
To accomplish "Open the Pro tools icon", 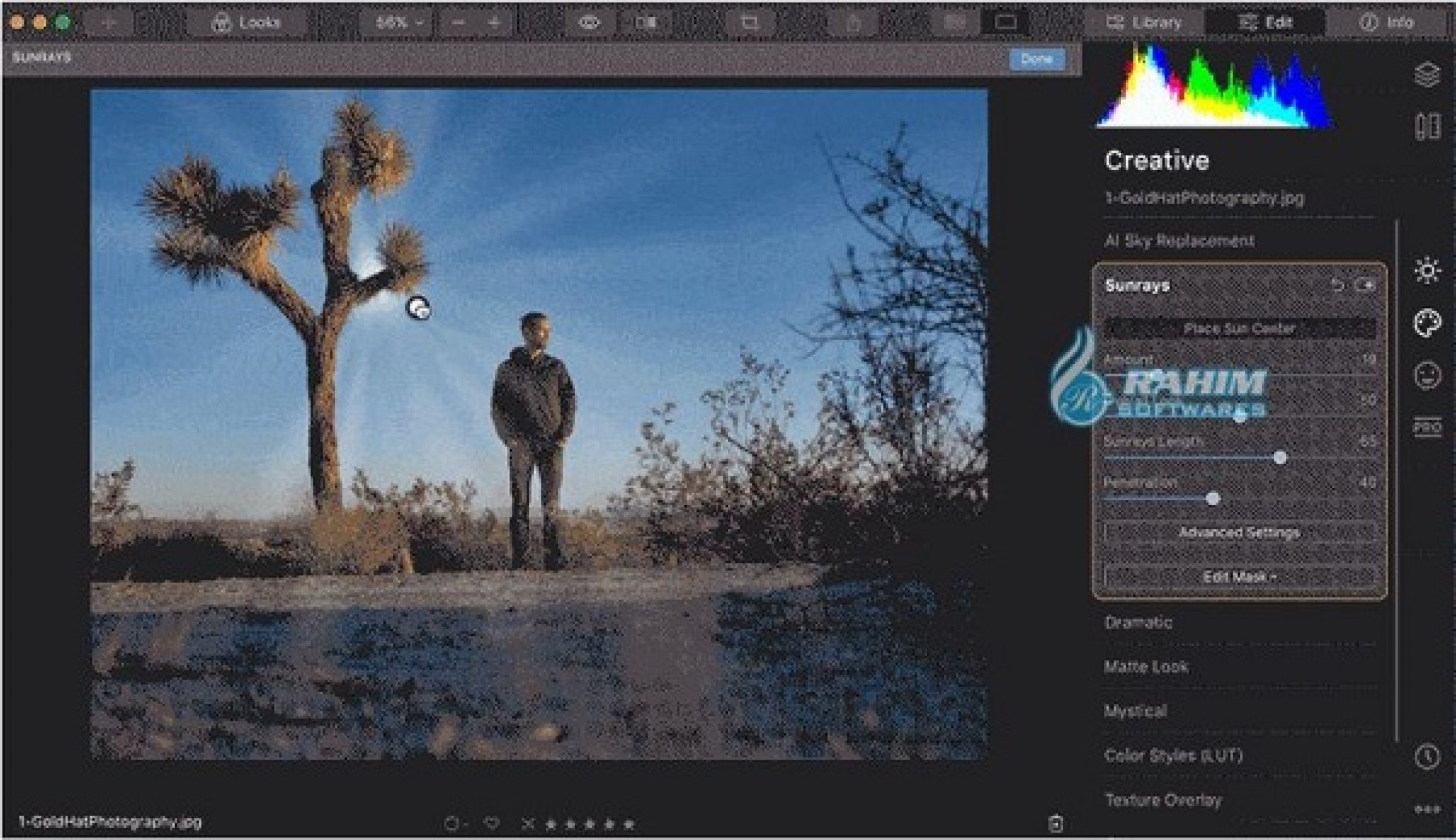I will pos(1427,427).
